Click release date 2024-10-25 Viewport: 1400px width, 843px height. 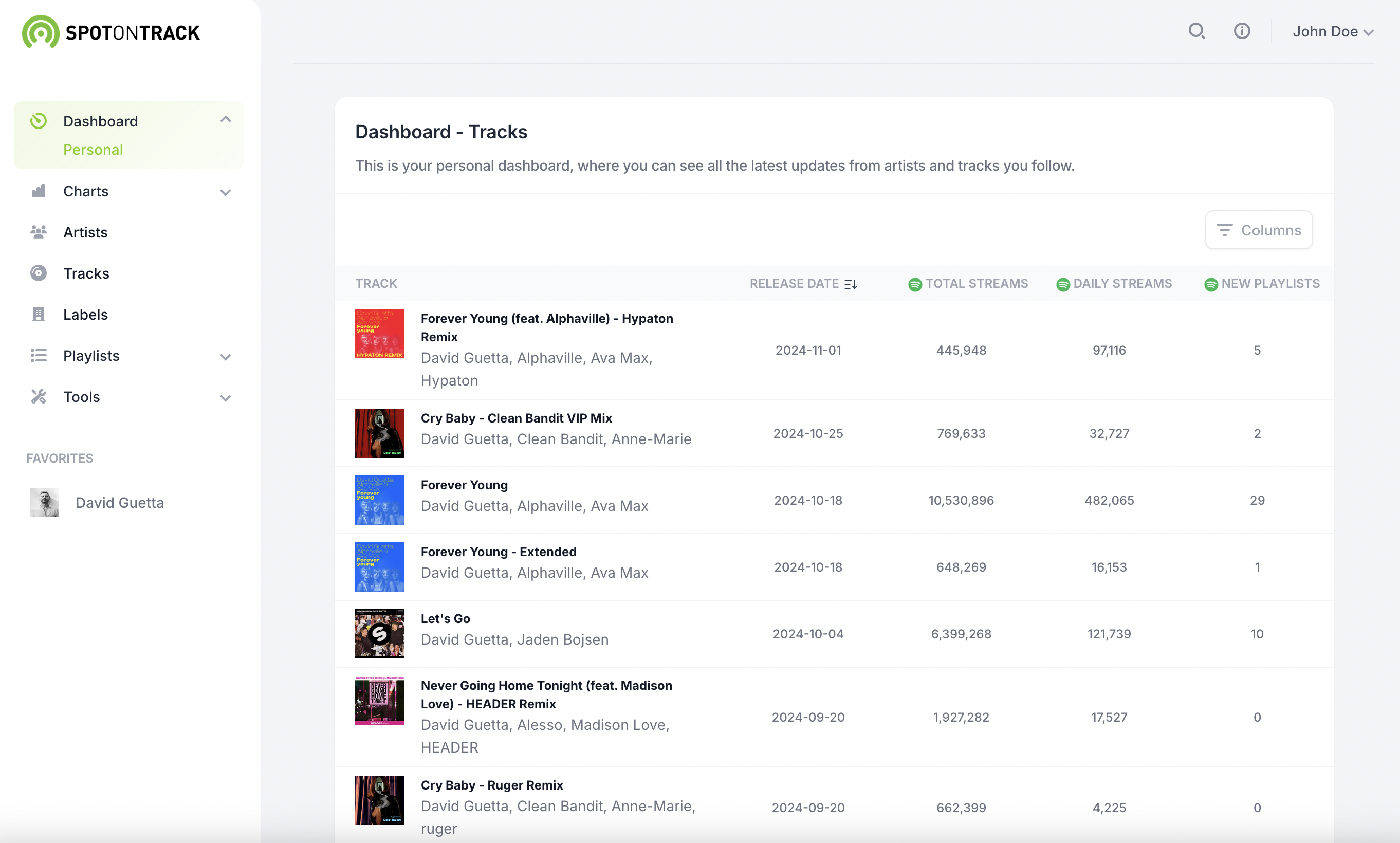coord(808,433)
